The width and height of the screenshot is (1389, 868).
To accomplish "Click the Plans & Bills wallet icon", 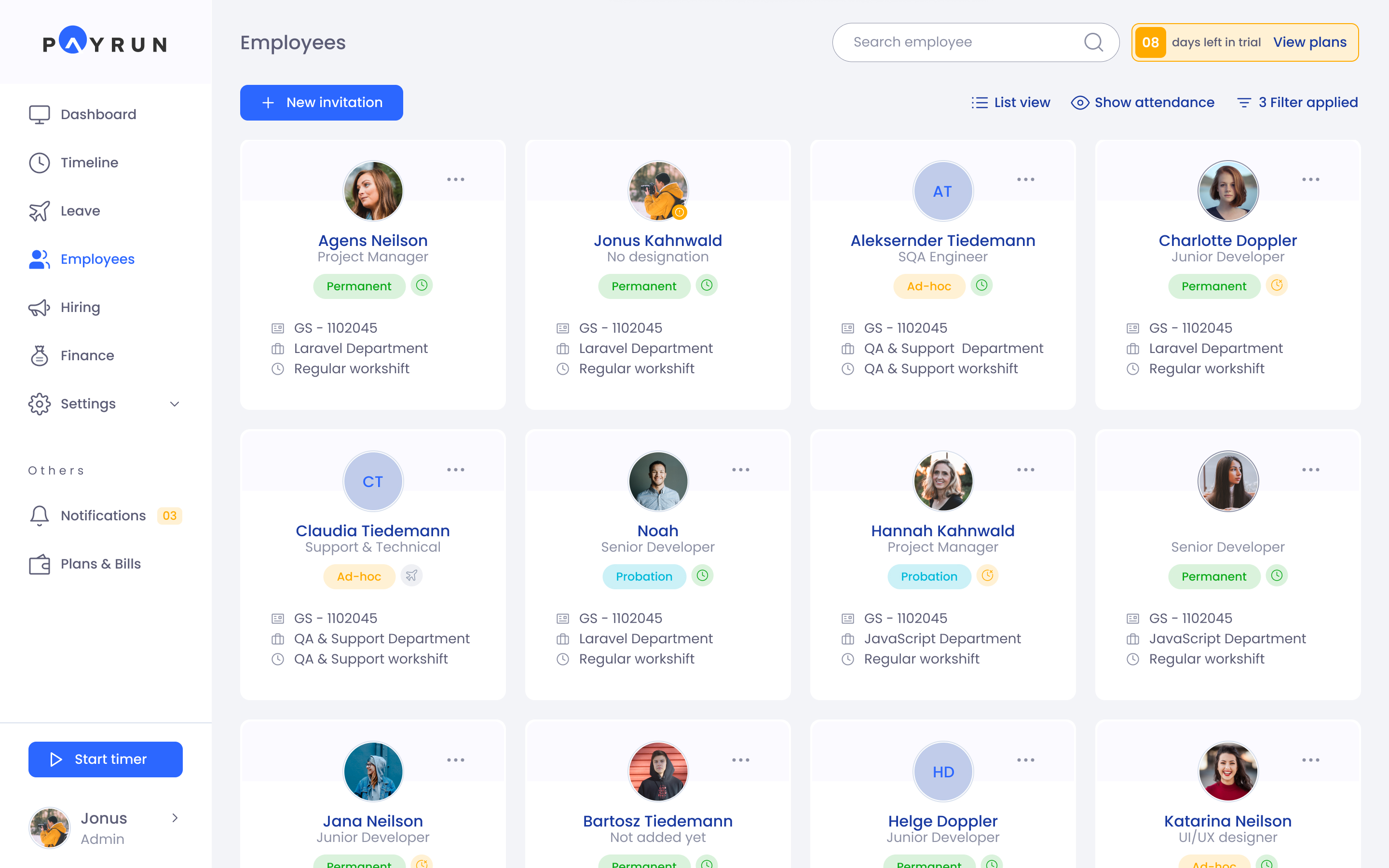I will coord(39,564).
